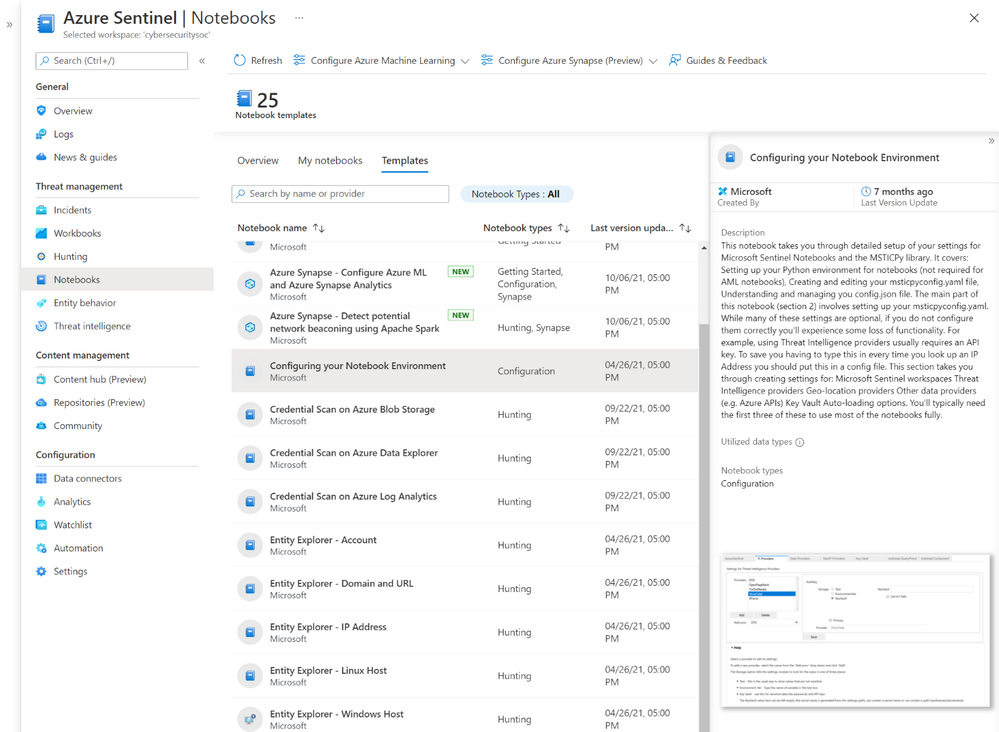Click the News & guides cloud icon
The width and height of the screenshot is (999, 732).
[x=41, y=157]
